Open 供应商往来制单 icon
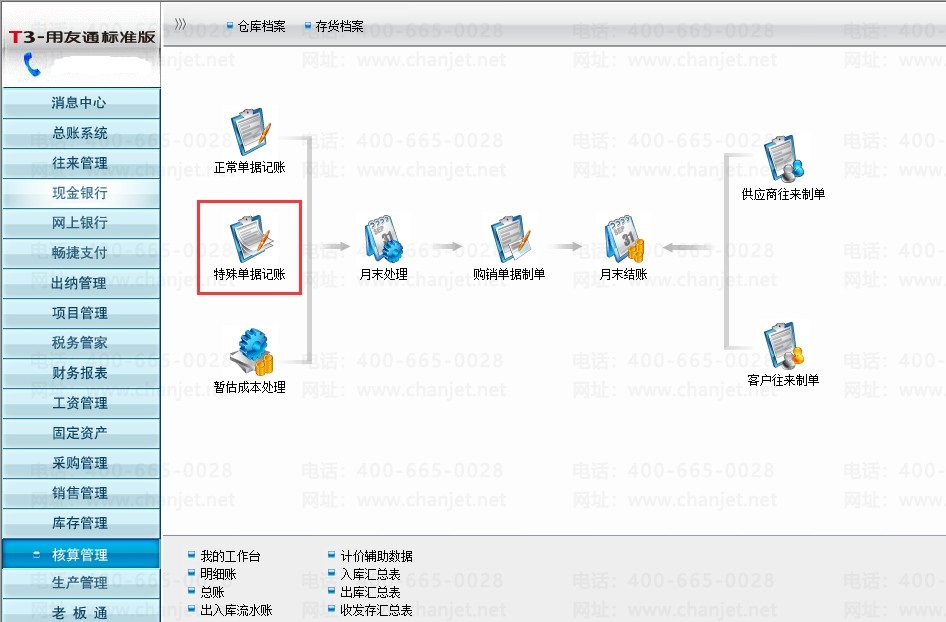The width and height of the screenshot is (946, 622). click(784, 159)
